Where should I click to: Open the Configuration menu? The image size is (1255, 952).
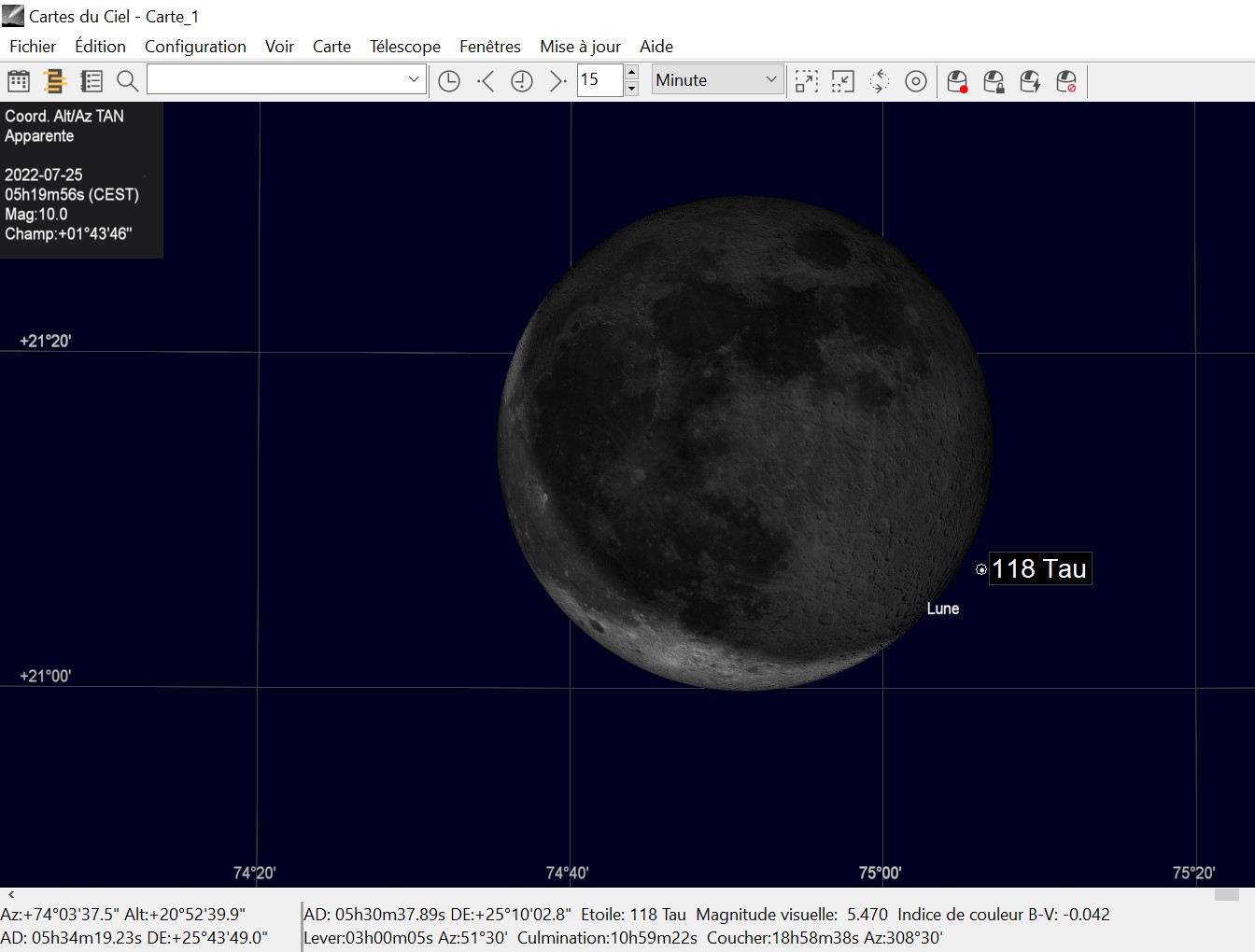(x=195, y=47)
